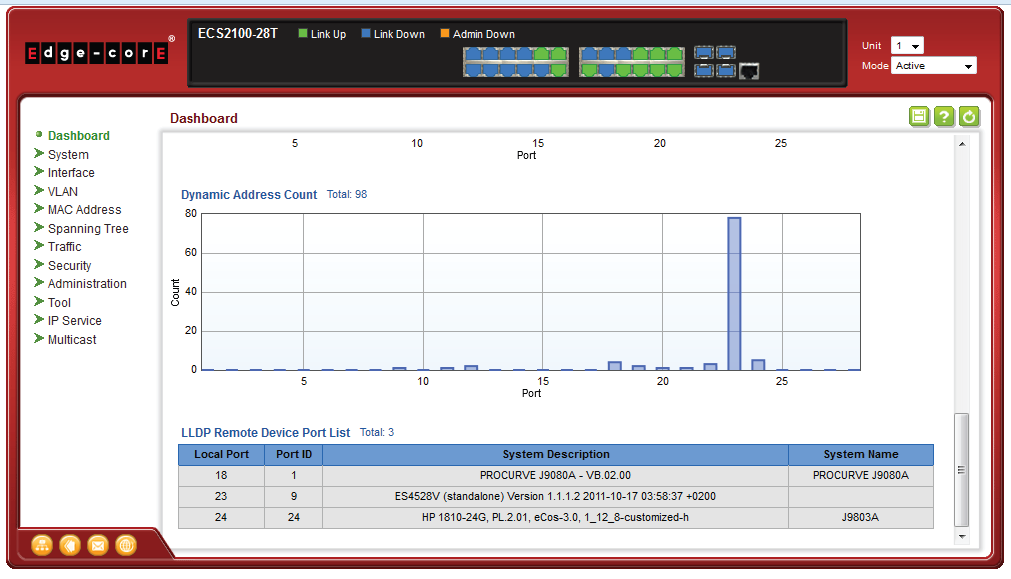Click the globe web orange icon
1011x579 pixels.
coord(126,545)
